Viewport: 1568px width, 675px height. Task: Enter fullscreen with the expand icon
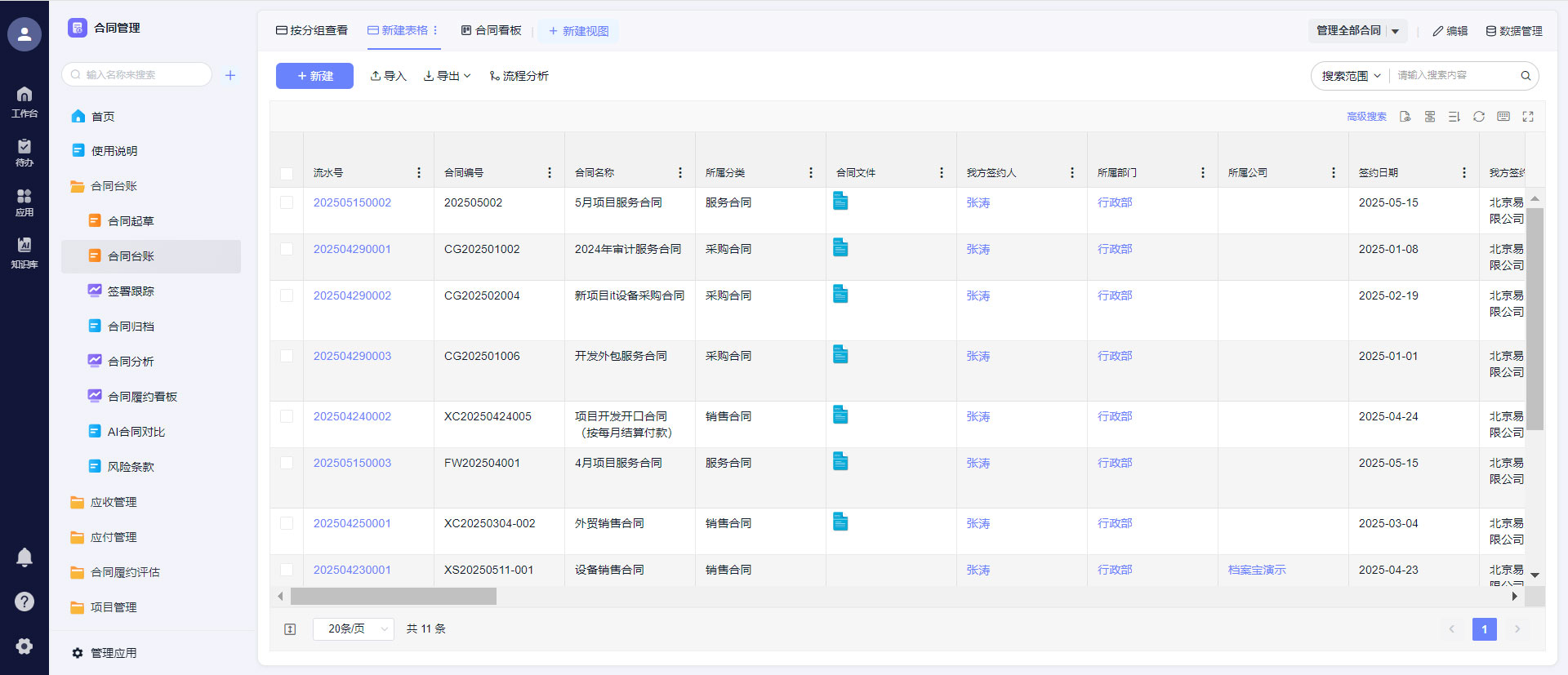pos(1527,117)
